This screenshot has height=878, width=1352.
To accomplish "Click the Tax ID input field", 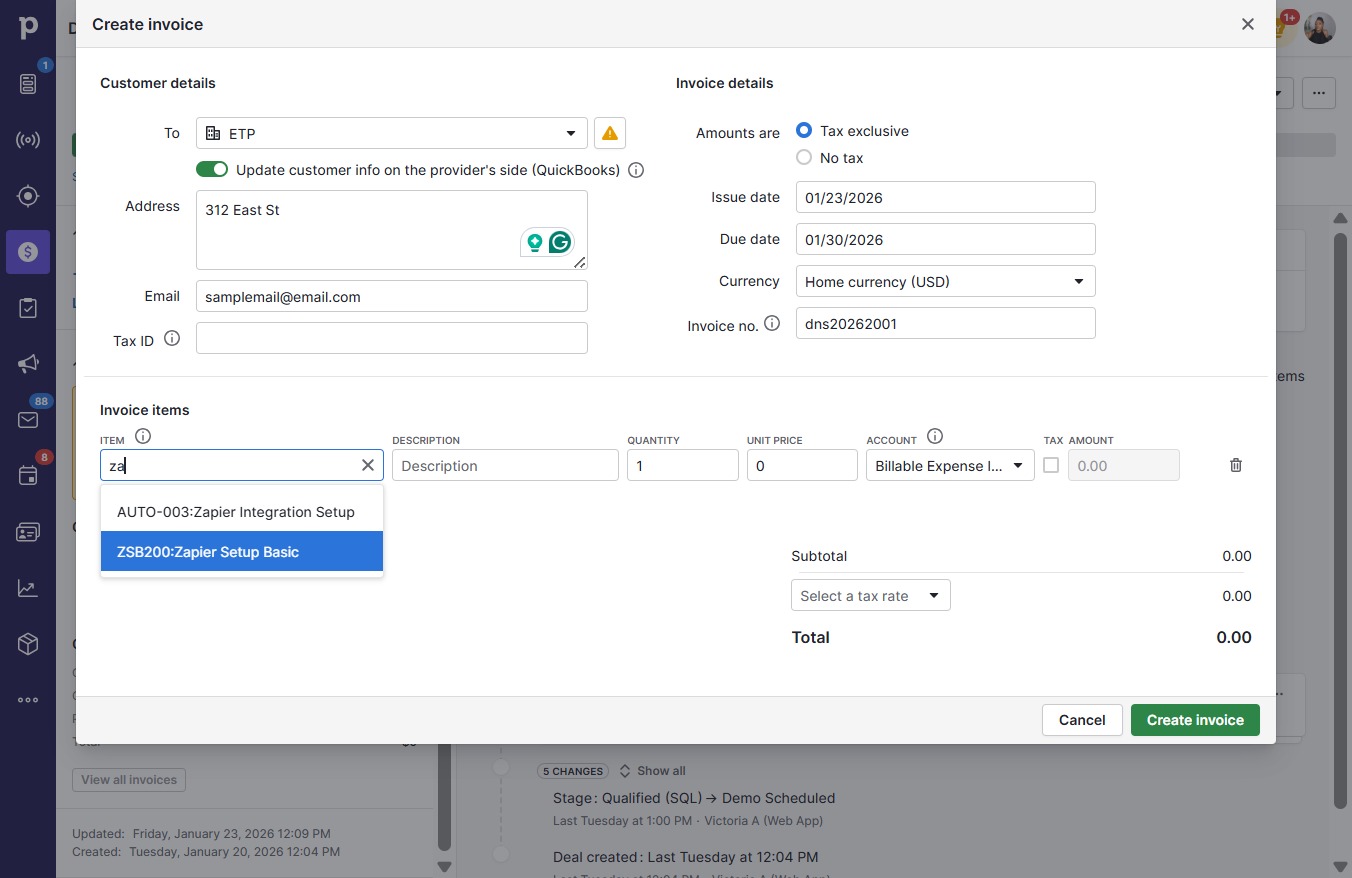I will [x=392, y=338].
